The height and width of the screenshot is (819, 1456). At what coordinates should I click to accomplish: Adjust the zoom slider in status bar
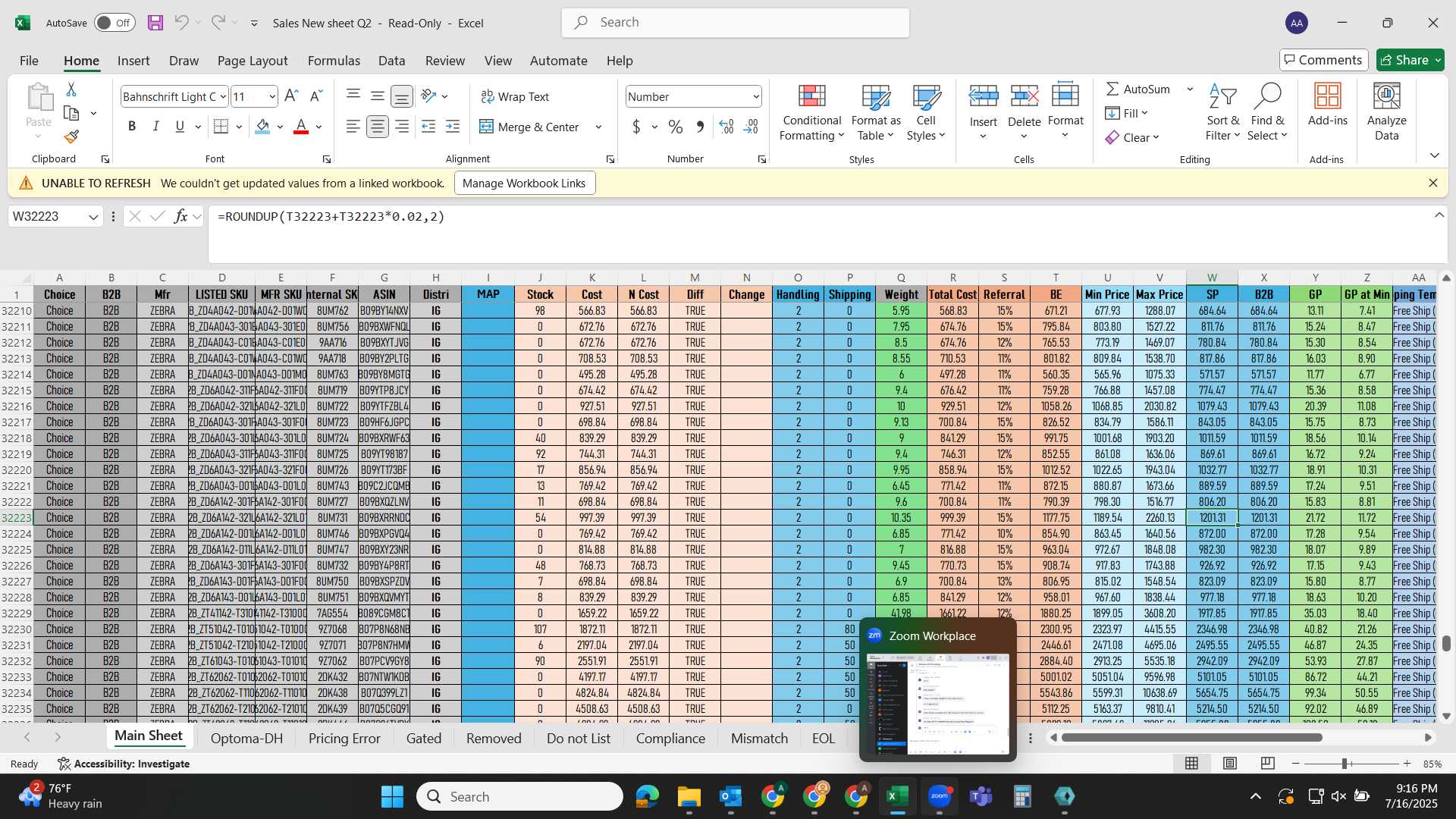(x=1344, y=764)
